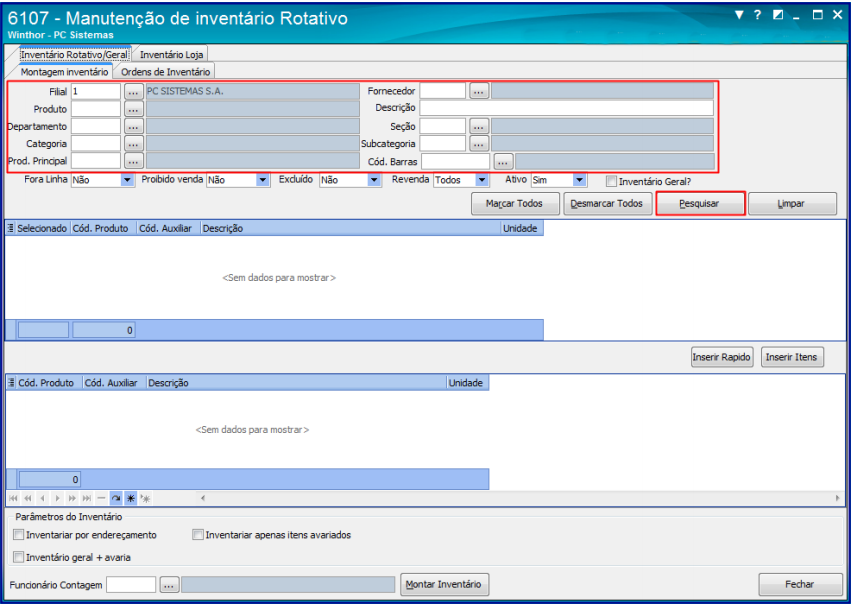This screenshot has width=851, height=605.
Task: Switch to Inventário Loja tab
Action: [172, 55]
